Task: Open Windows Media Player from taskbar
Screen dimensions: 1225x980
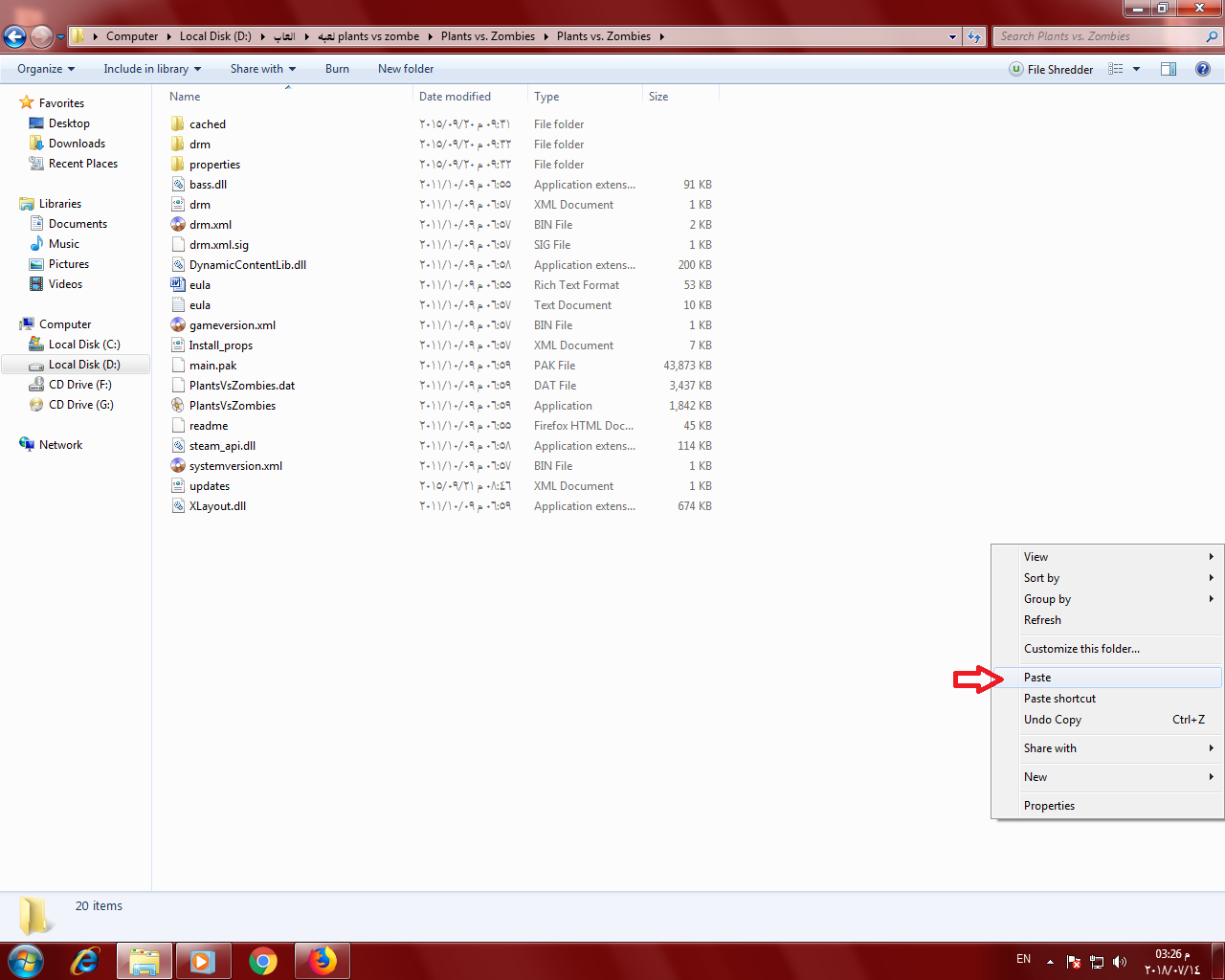Action: click(x=203, y=961)
